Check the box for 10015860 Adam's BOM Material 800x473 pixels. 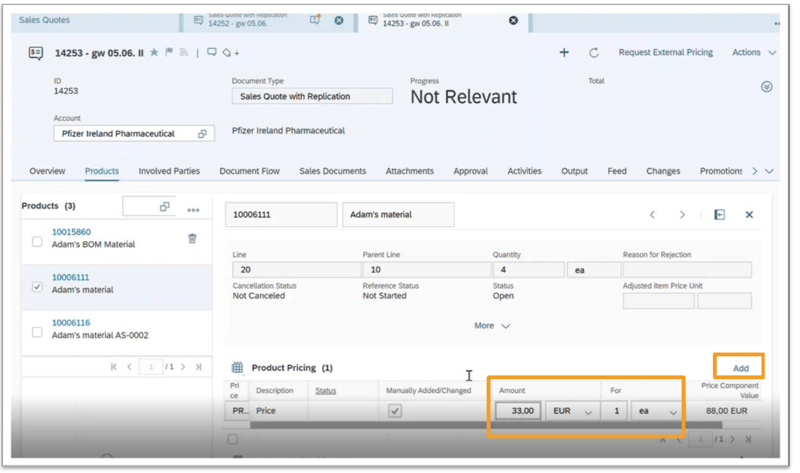click(37, 241)
